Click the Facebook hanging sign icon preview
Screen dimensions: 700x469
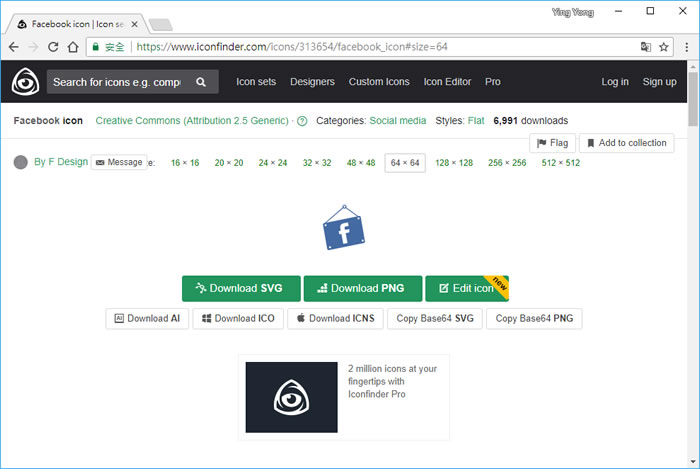(344, 228)
